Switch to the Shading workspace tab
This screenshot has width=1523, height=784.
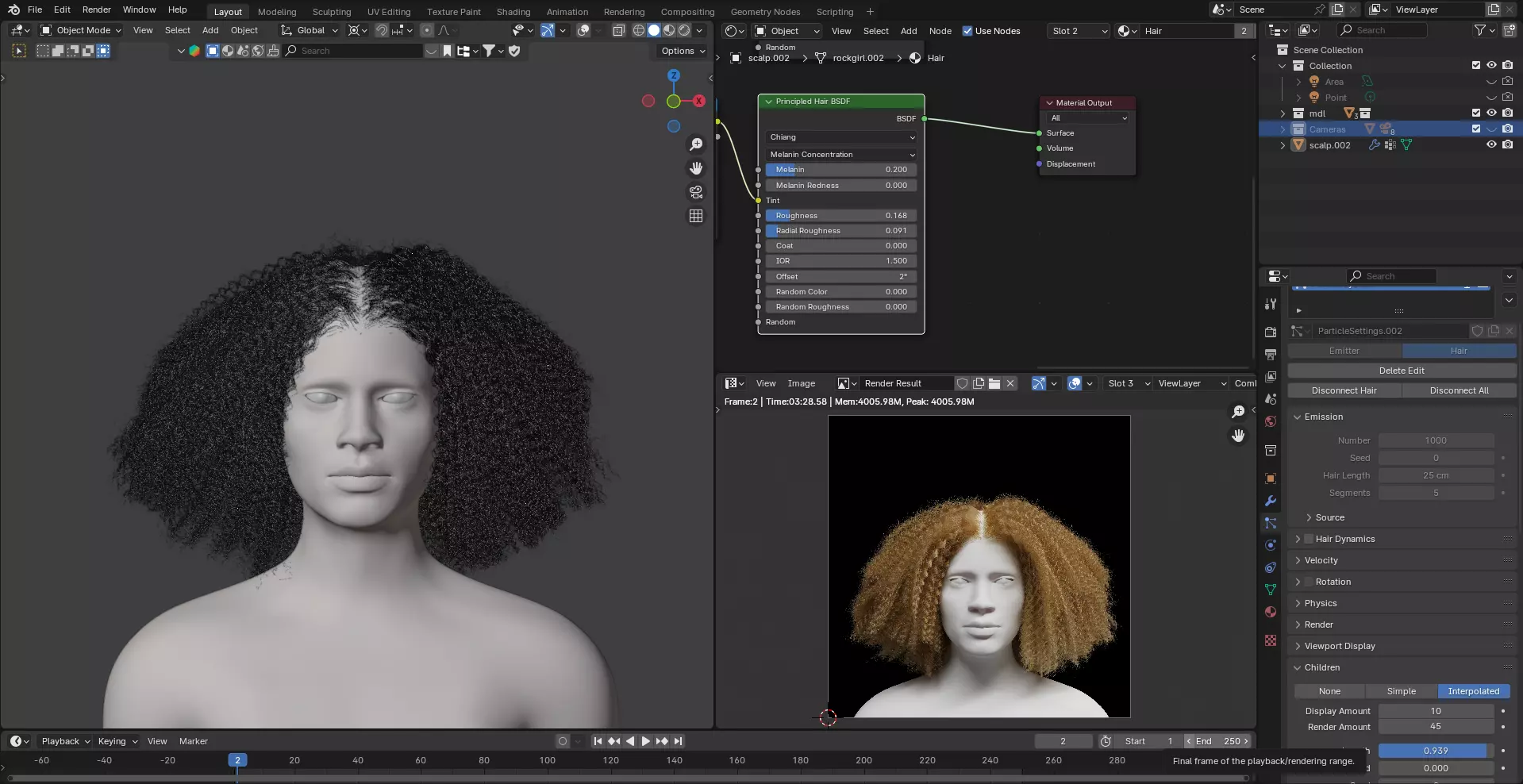click(x=513, y=12)
